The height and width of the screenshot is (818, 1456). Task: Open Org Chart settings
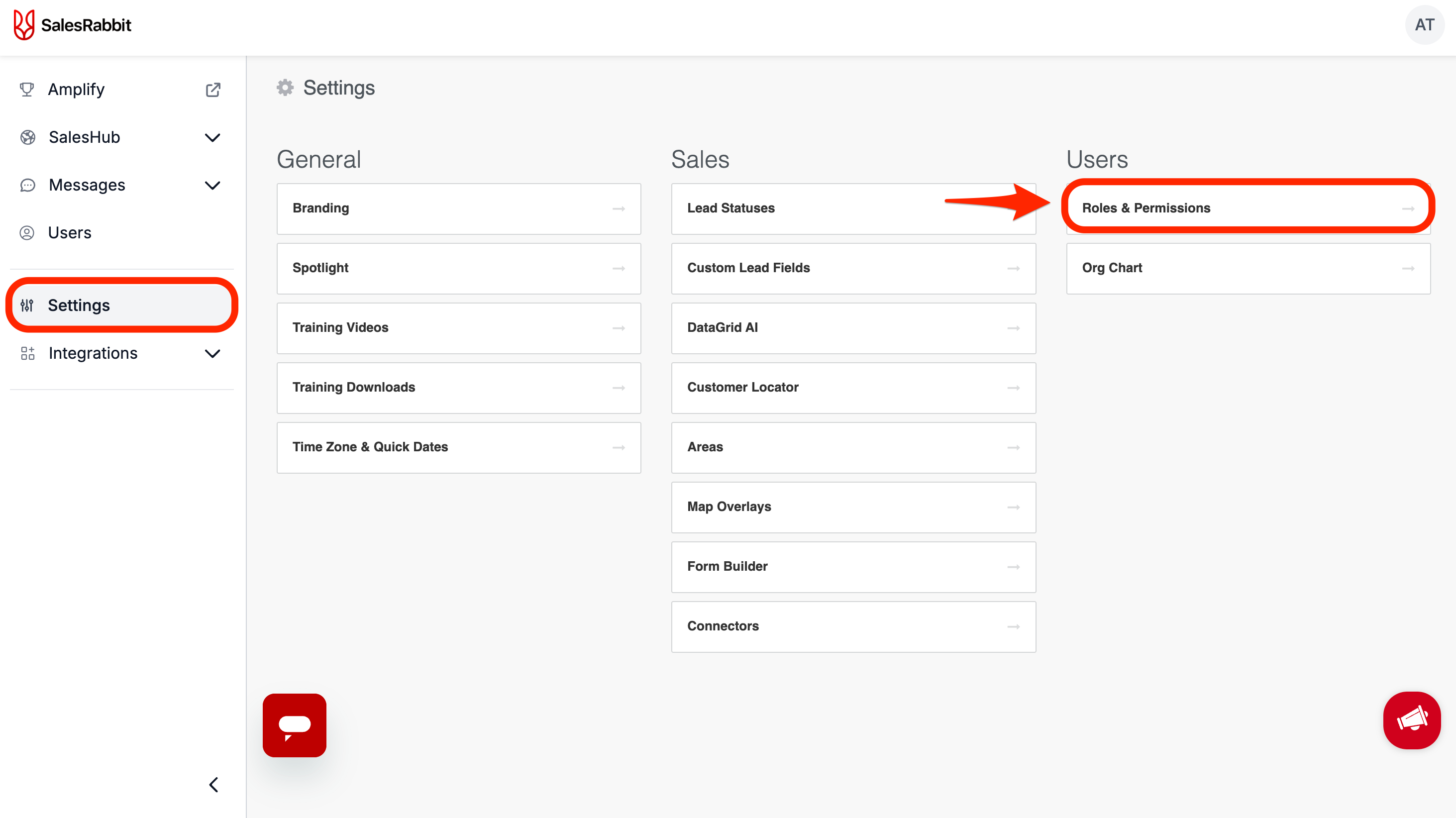tap(1248, 269)
